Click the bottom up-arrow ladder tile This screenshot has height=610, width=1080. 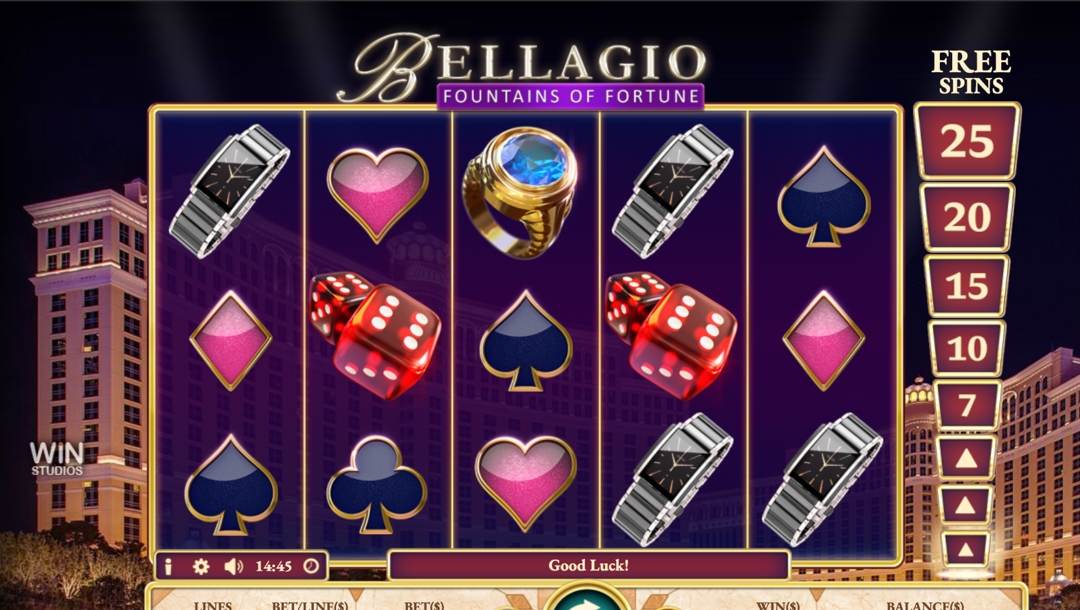click(x=966, y=549)
